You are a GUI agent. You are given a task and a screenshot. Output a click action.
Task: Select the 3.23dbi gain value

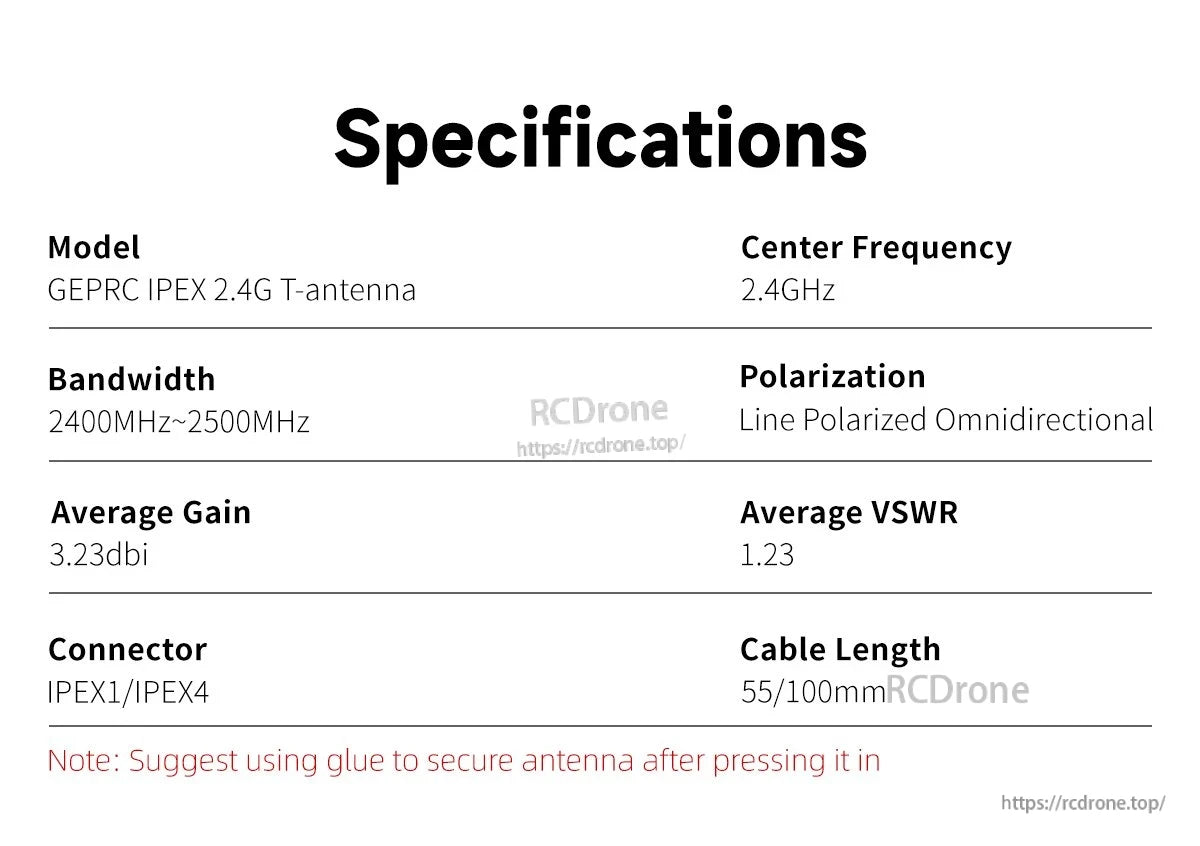point(98,554)
